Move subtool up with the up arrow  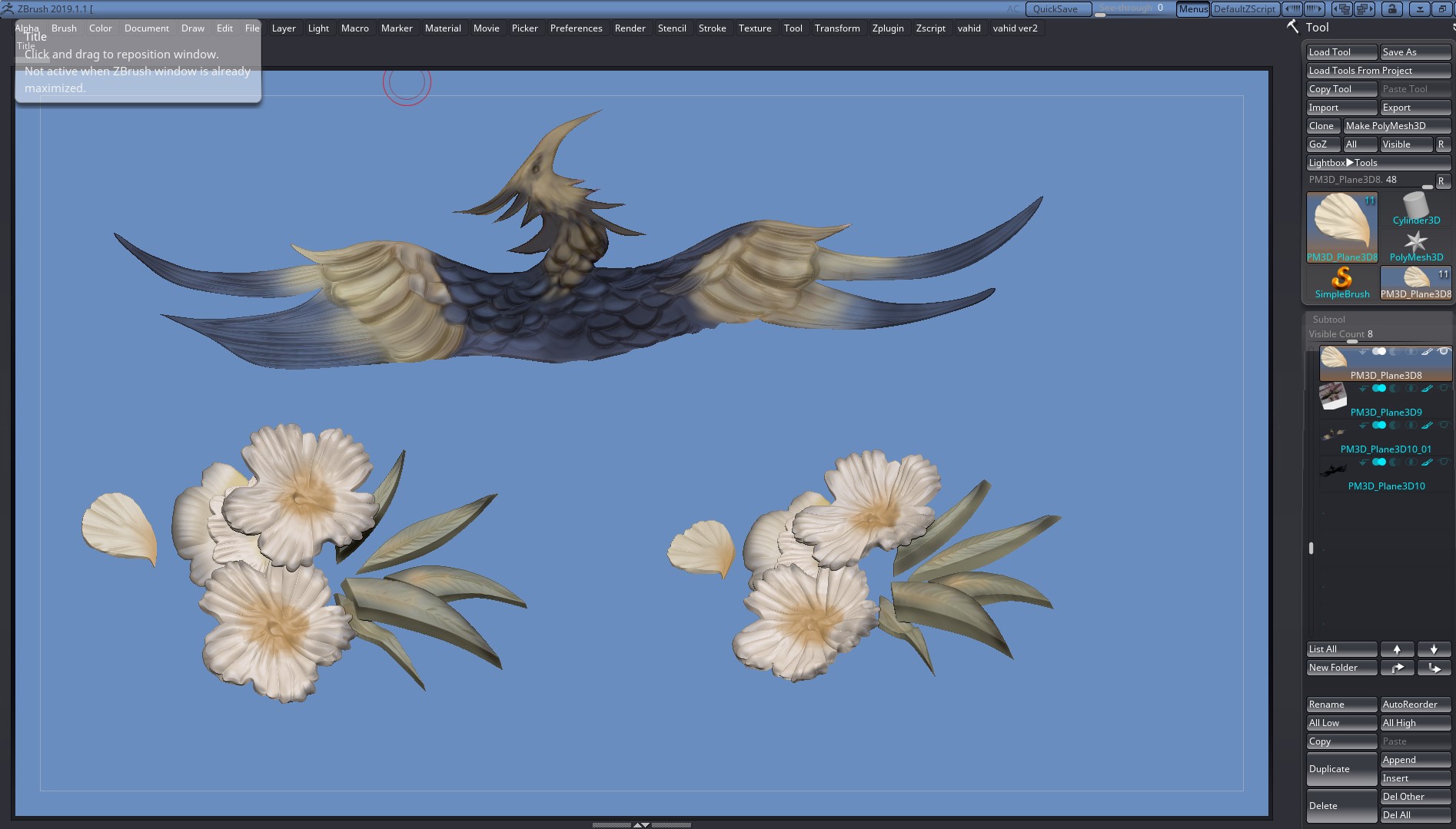pyautogui.click(x=1397, y=649)
